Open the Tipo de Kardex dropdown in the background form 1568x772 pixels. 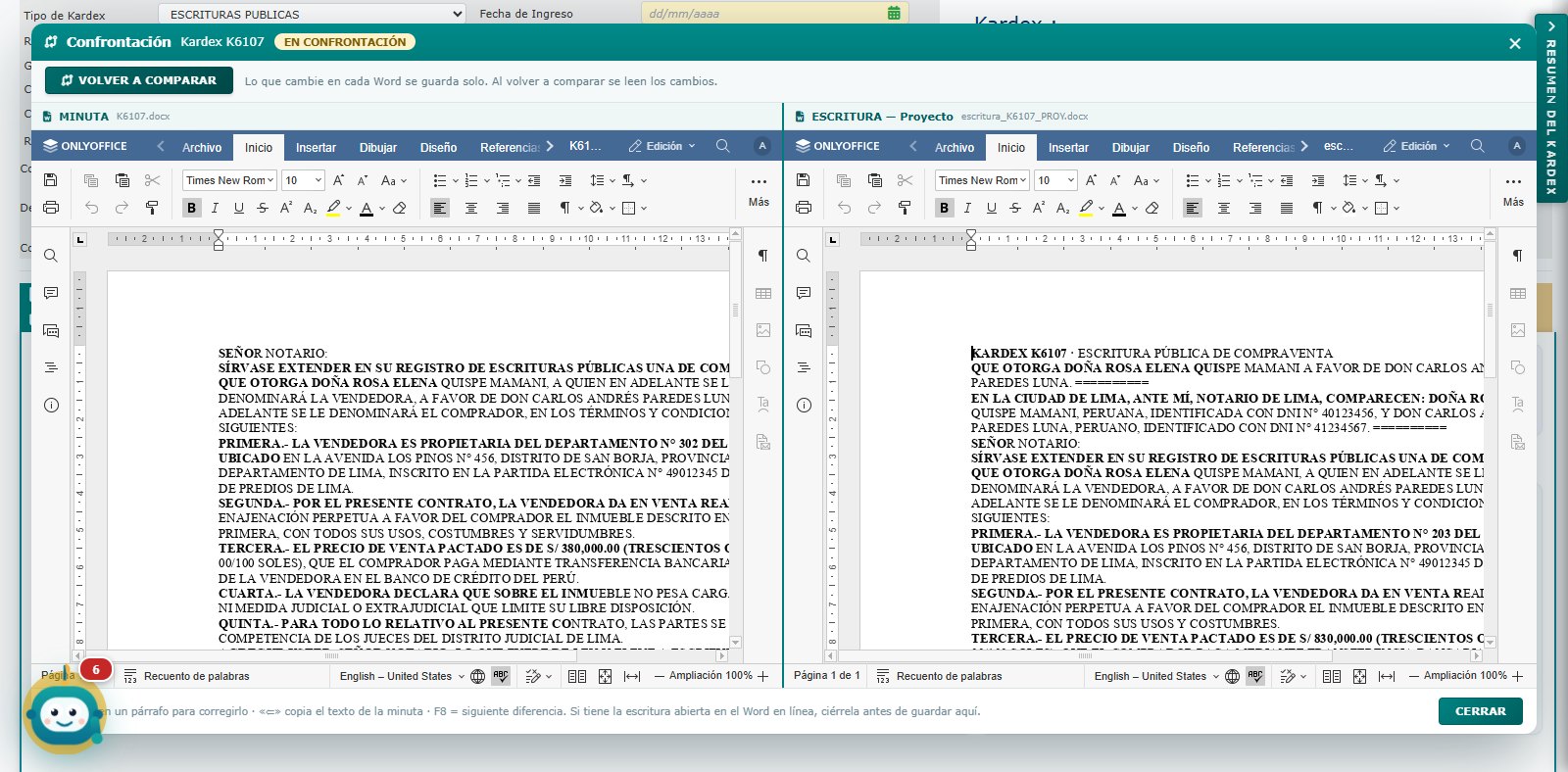point(312,14)
